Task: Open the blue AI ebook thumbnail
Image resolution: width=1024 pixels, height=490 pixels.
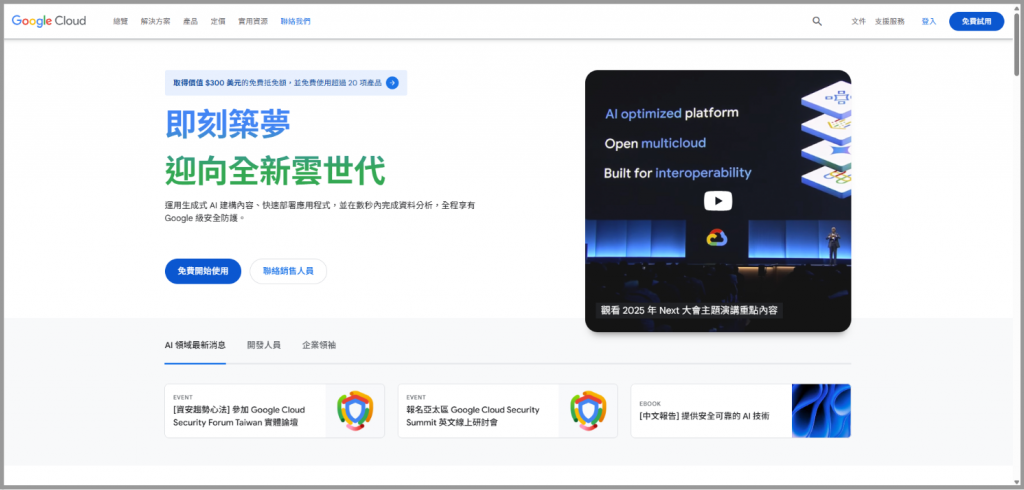Action: (x=821, y=411)
